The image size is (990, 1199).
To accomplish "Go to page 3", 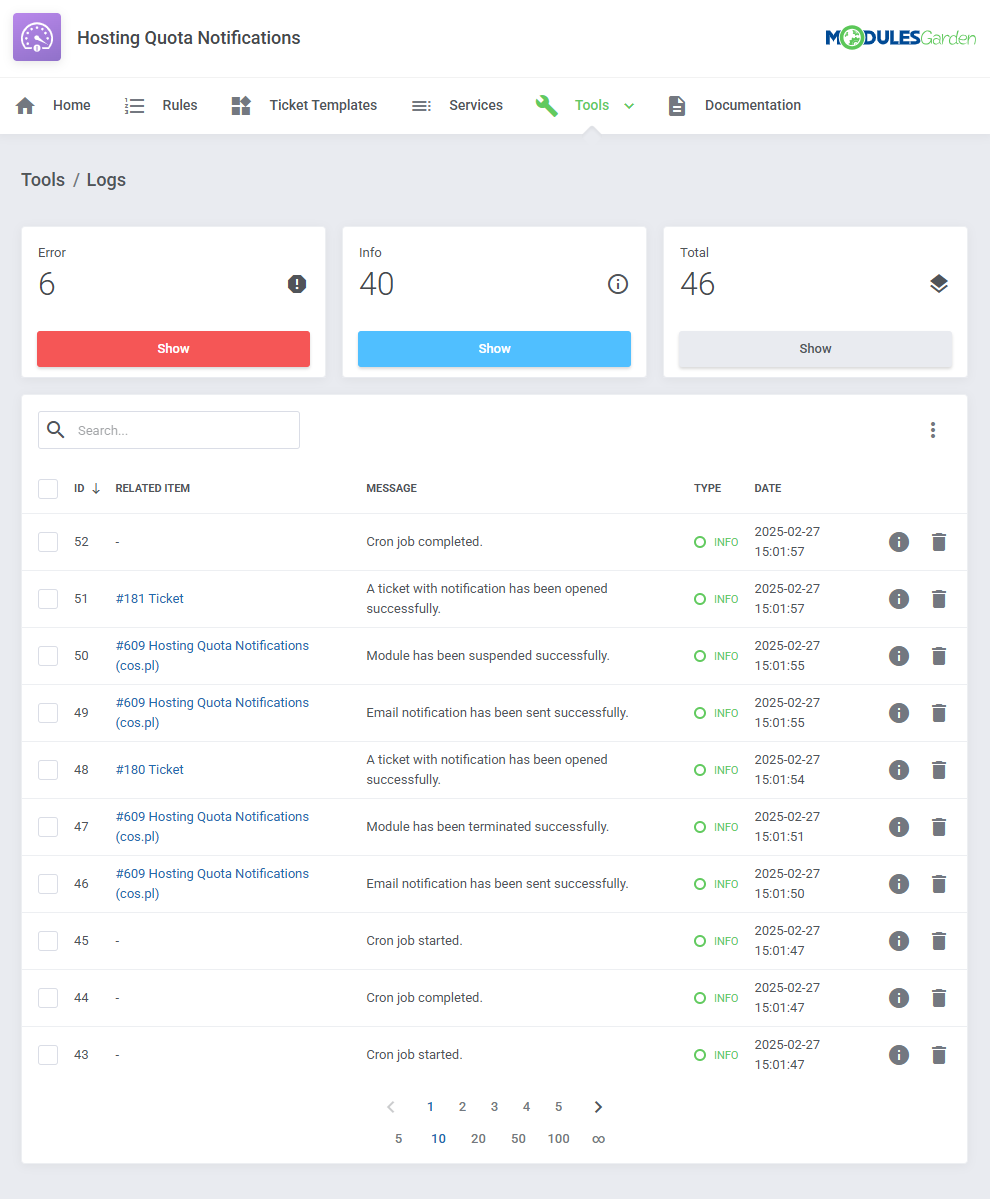I will pos(495,1106).
